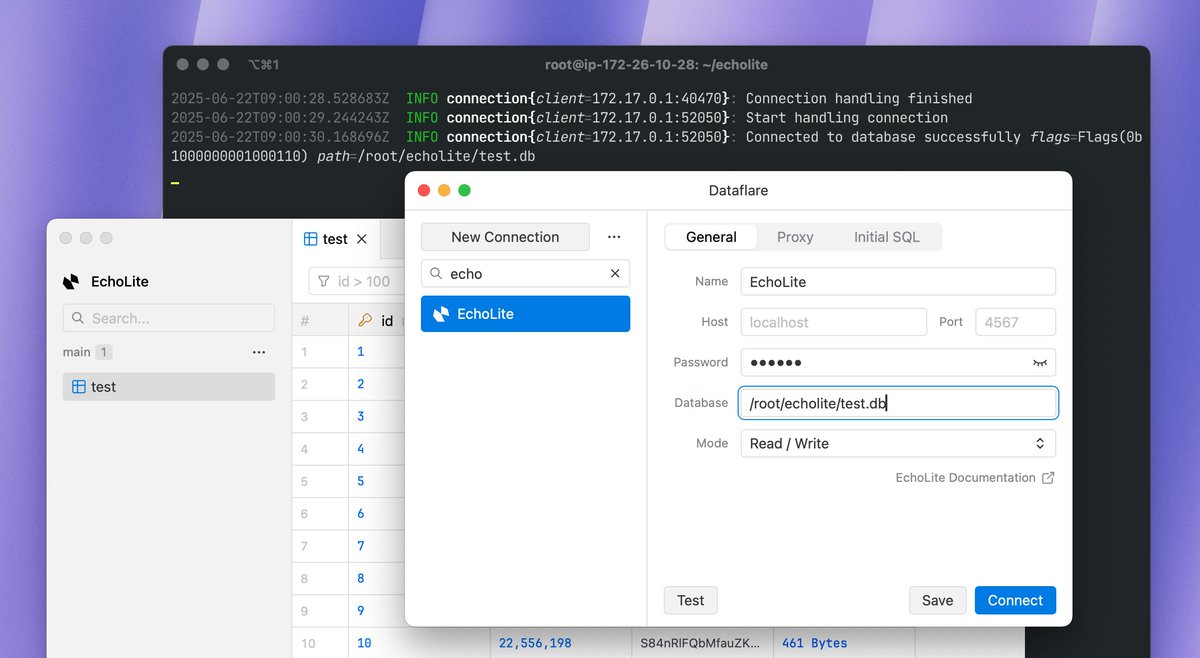The width and height of the screenshot is (1200, 658).
Task: Click the key icon in id column header
Action: 365,321
